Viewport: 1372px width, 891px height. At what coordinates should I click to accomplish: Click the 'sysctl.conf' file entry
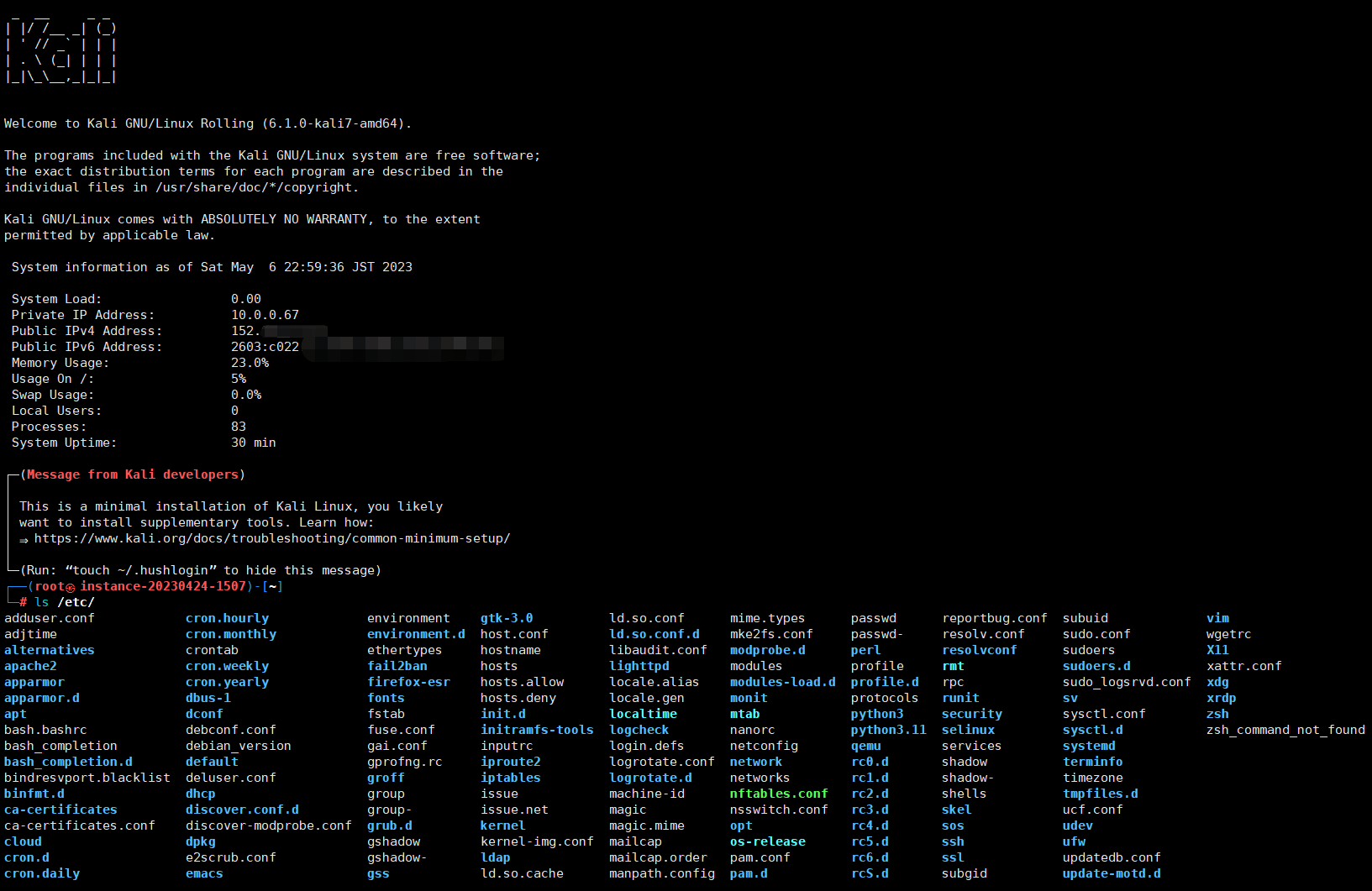[1104, 714]
